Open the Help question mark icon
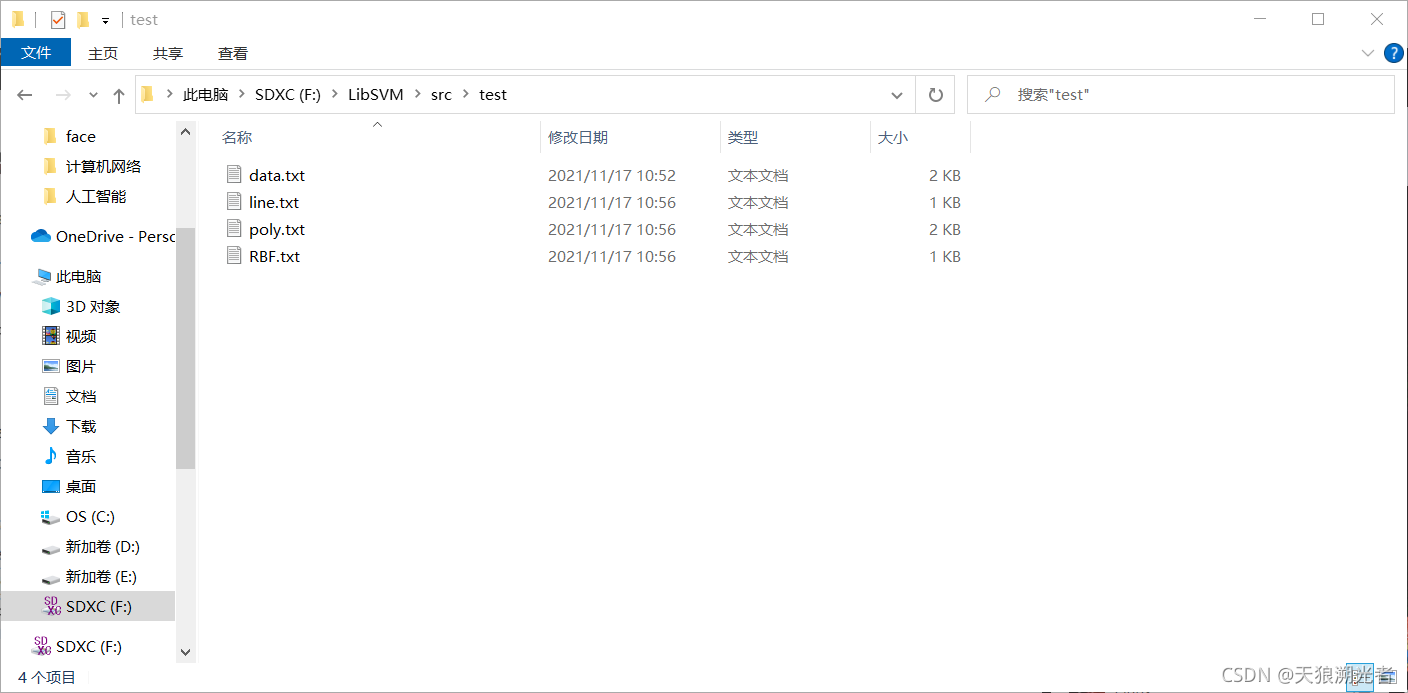 1393,53
